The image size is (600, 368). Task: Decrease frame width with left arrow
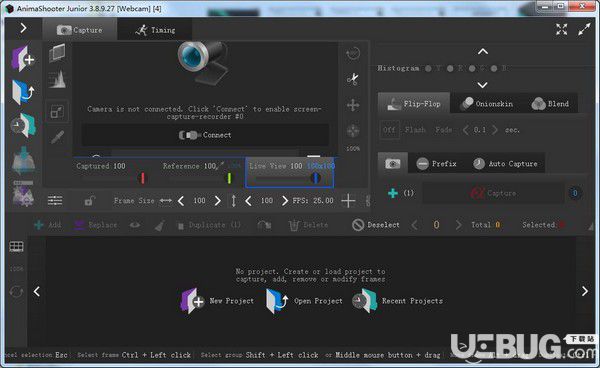(181, 200)
